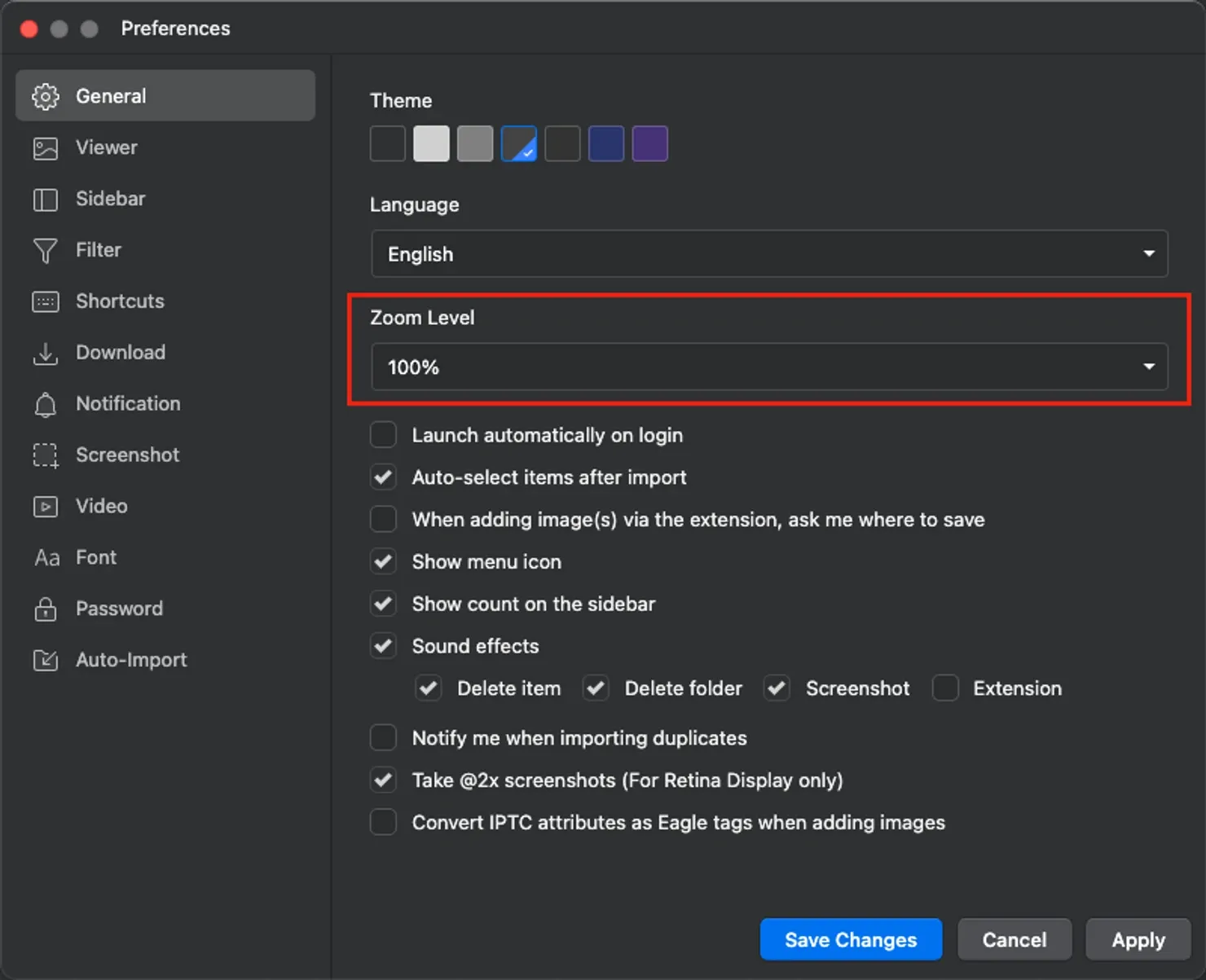1206x980 pixels.
Task: Select the Download section
Action: 165,353
